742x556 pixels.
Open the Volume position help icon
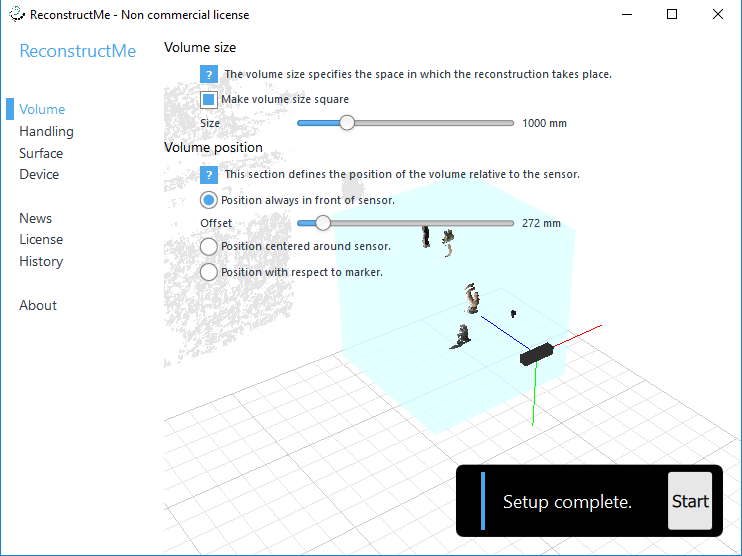point(209,175)
